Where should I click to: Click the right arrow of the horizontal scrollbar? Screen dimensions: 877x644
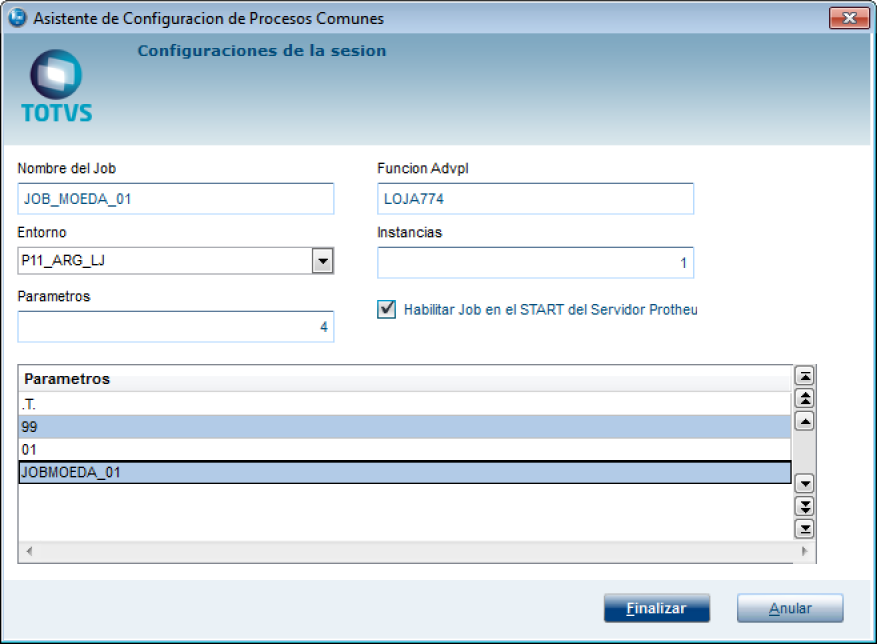coord(803,551)
